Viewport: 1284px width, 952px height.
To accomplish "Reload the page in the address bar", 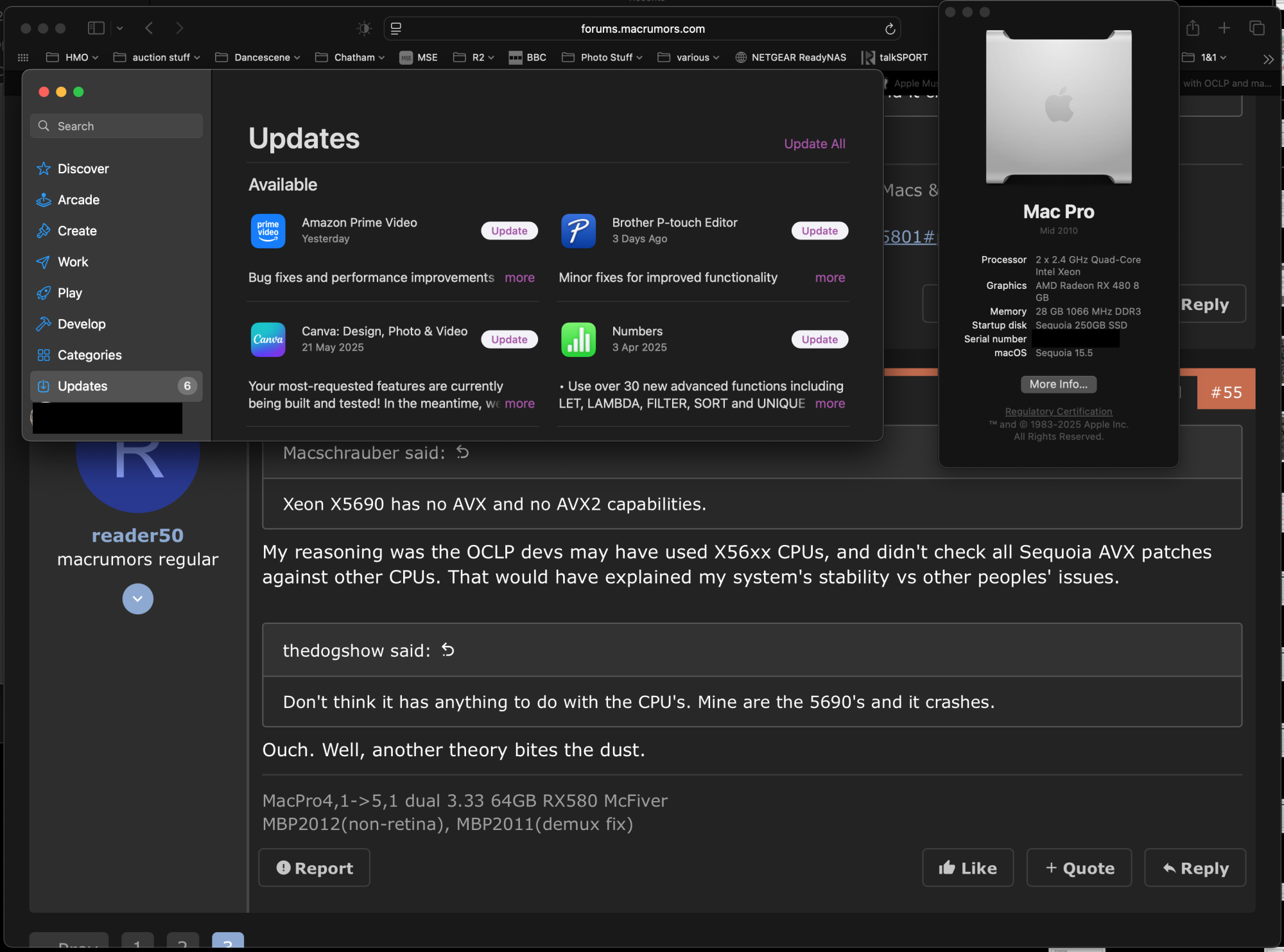I will click(x=890, y=29).
